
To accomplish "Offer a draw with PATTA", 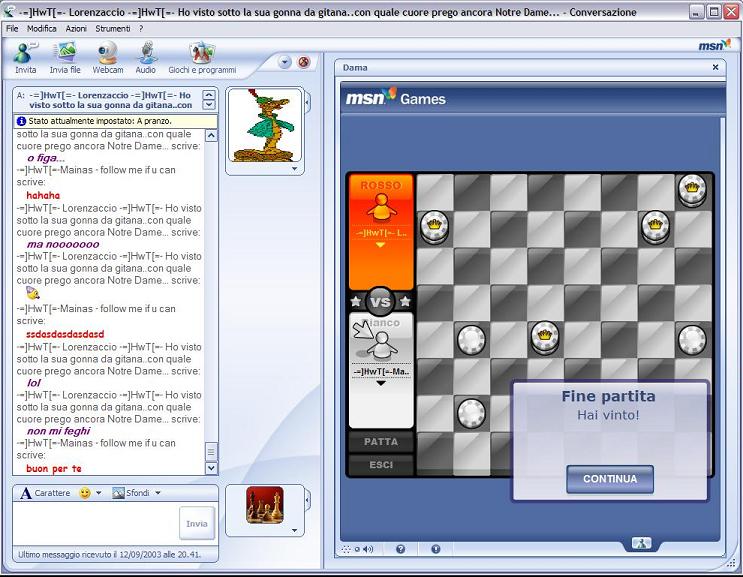I will [x=381, y=442].
